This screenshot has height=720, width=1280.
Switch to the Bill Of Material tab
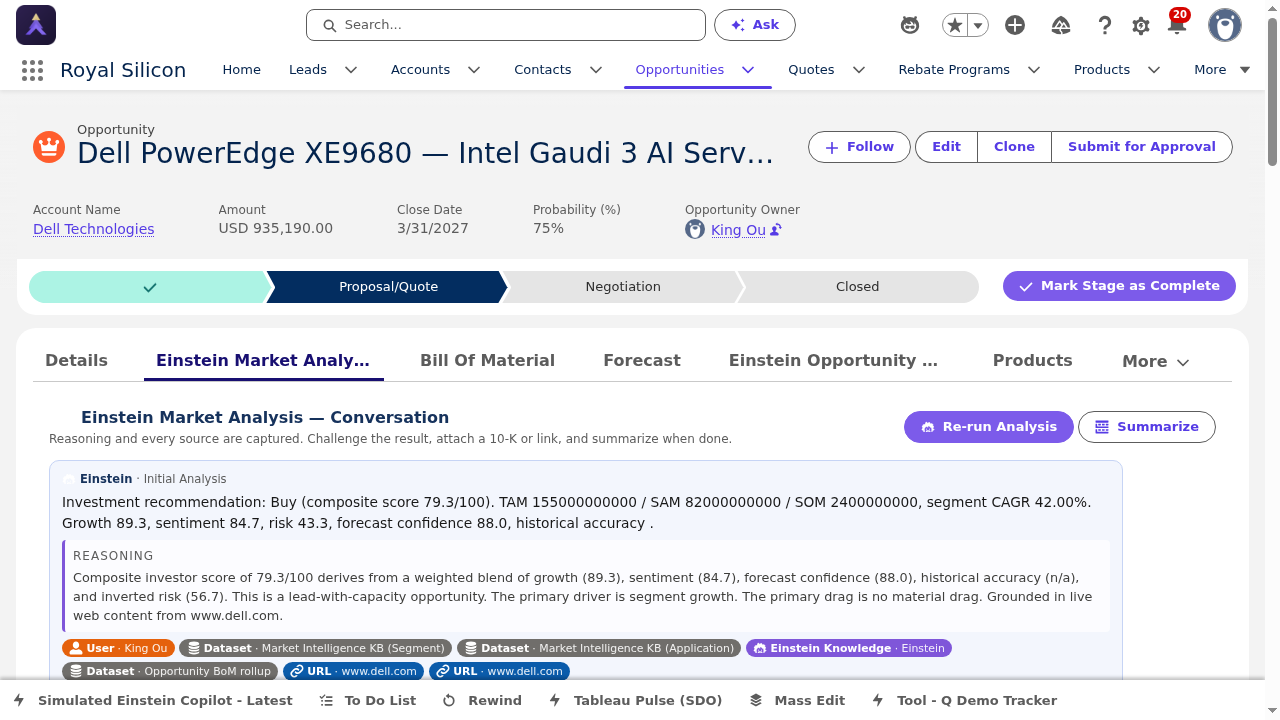click(x=487, y=361)
